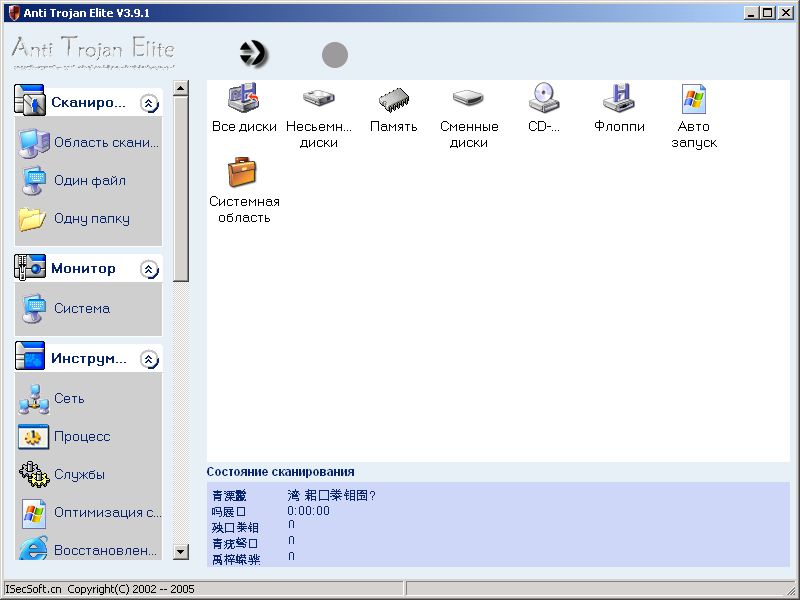Click the Anti Trojan Elite logo
The height and width of the screenshot is (600, 800).
pos(93,51)
